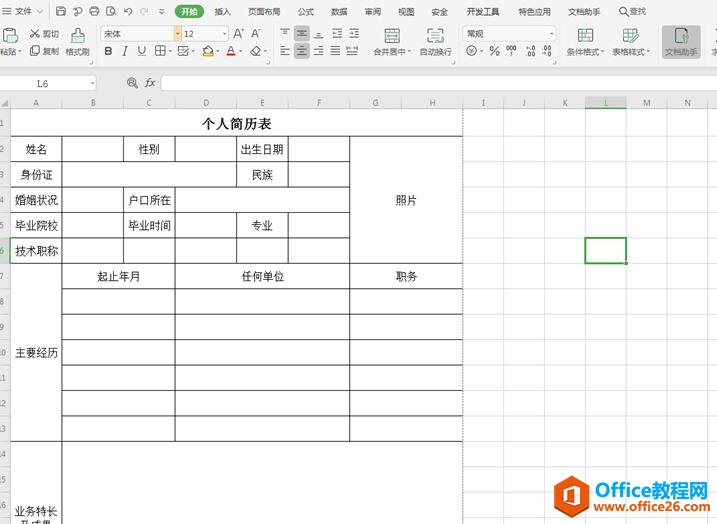Decrease font size with A- icon
This screenshot has height=524, width=717.
coord(256,33)
